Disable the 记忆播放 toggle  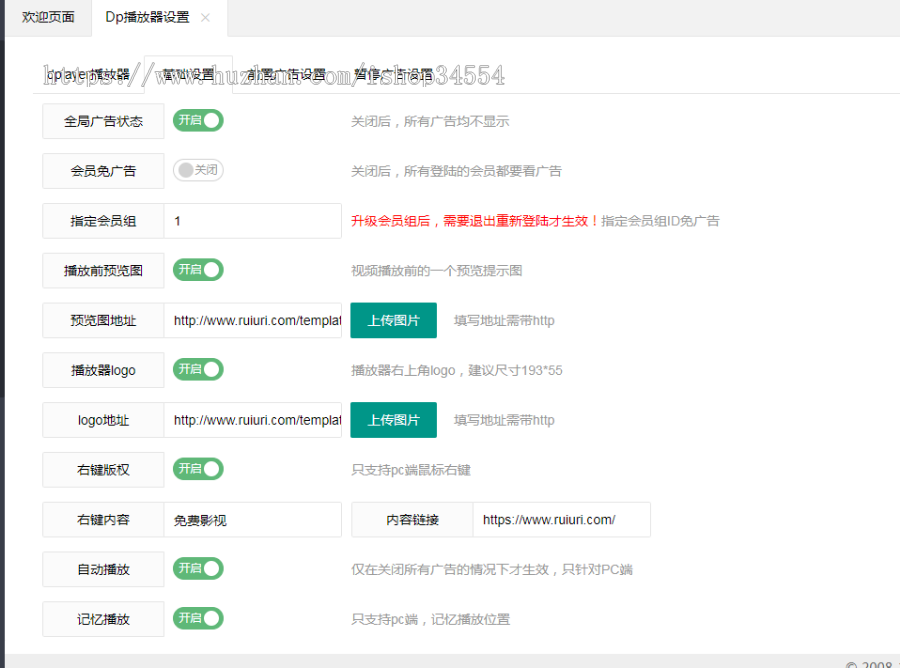point(197,617)
